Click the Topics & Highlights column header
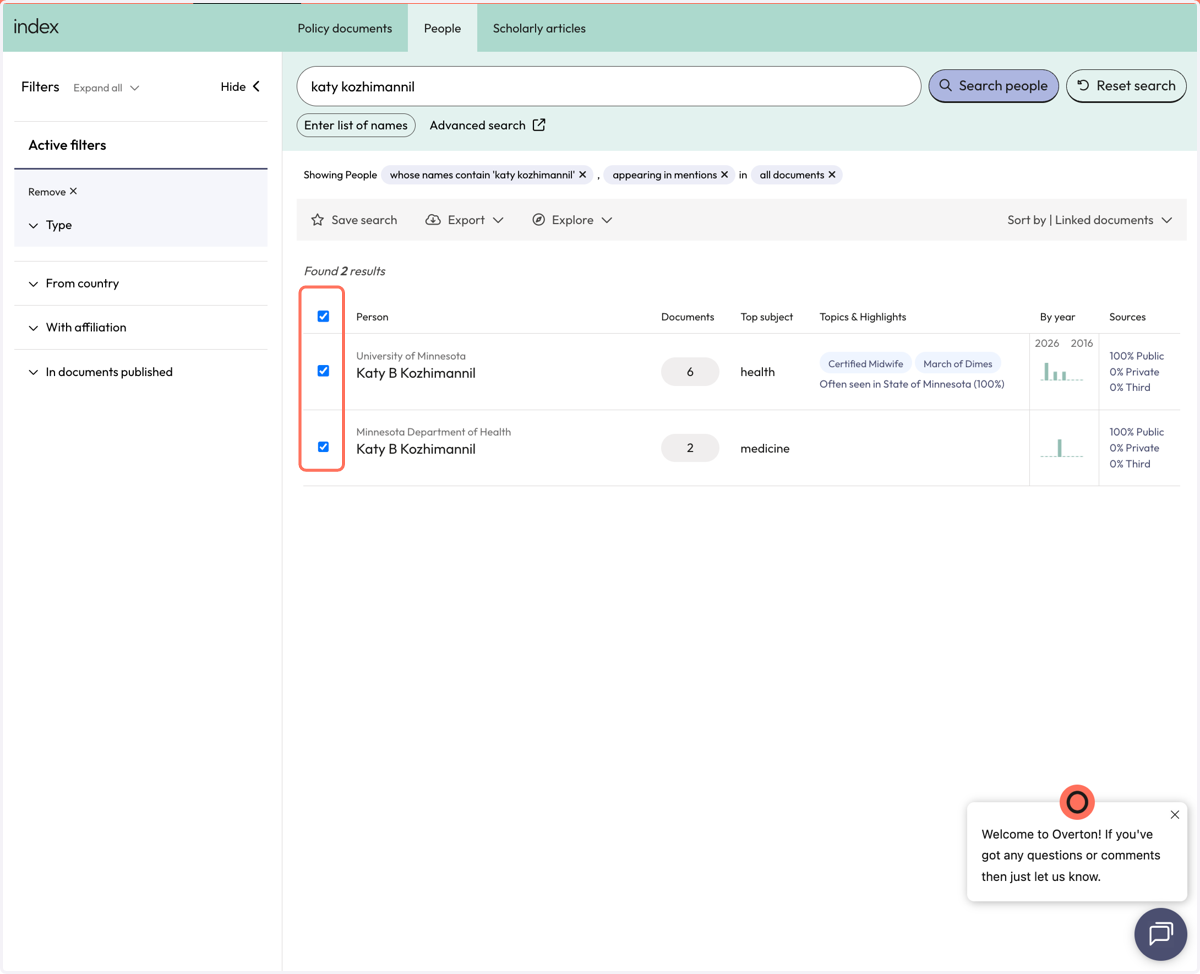 [x=863, y=317]
